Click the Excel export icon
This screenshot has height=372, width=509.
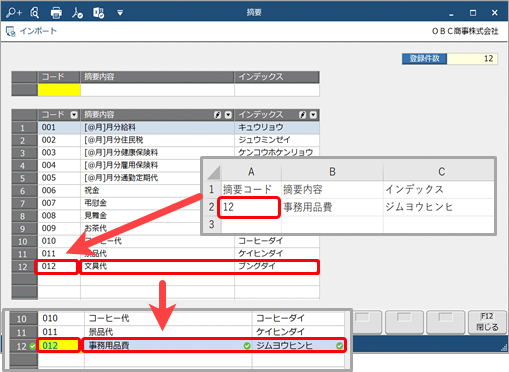point(99,13)
